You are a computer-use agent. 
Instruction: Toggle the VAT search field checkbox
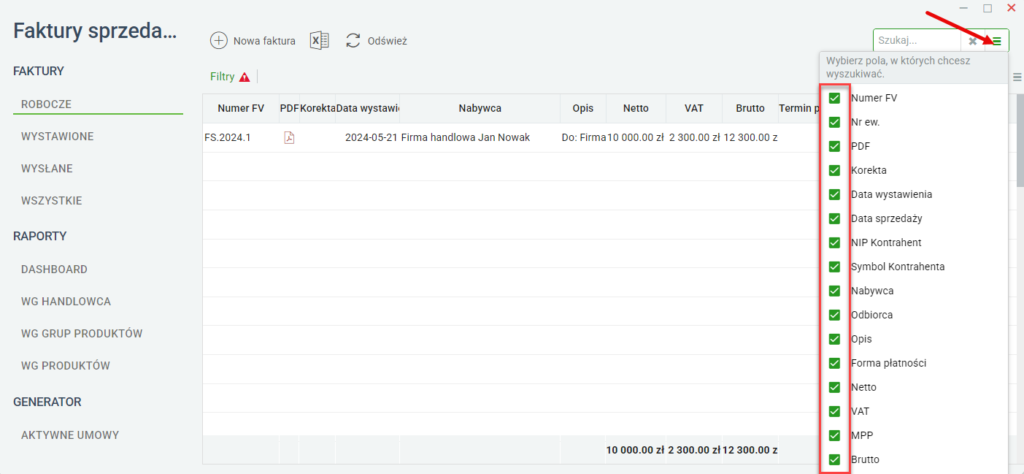[x=834, y=411]
